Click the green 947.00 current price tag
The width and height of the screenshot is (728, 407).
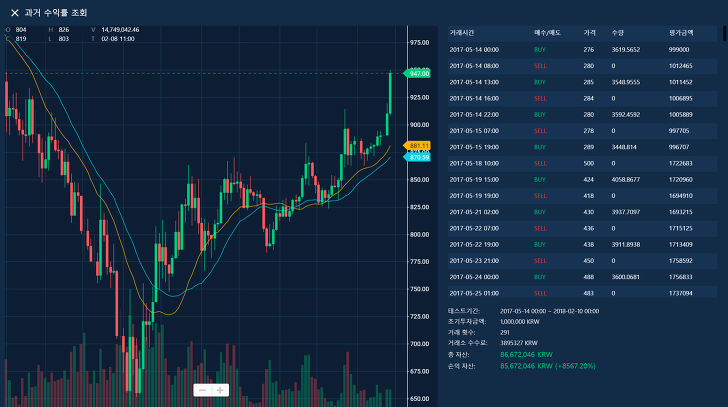click(418, 74)
